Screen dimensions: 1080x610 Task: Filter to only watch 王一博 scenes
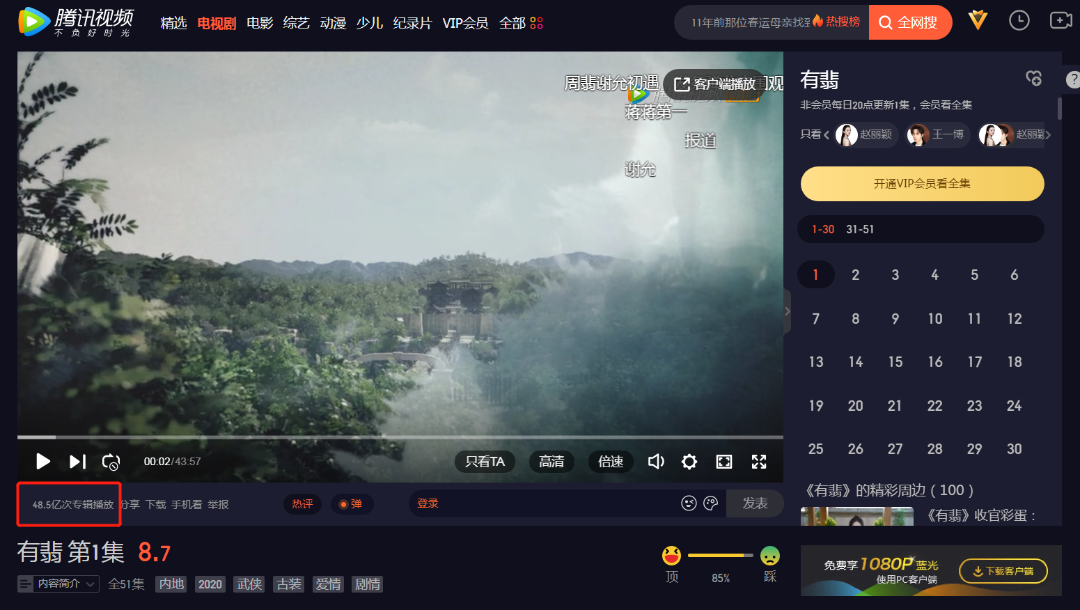(937, 135)
